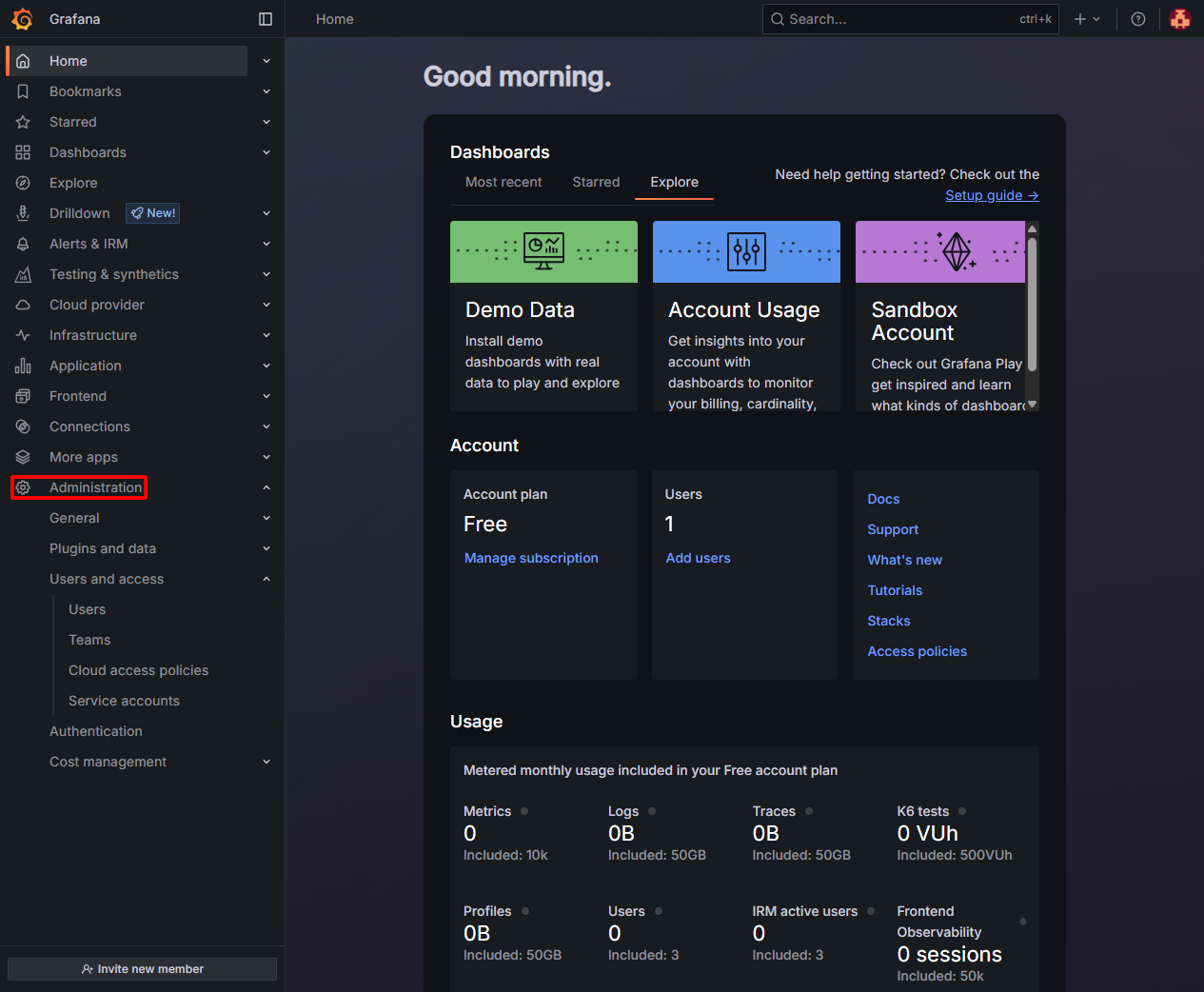Click the Grafana logo icon
The image size is (1204, 992).
point(22,19)
